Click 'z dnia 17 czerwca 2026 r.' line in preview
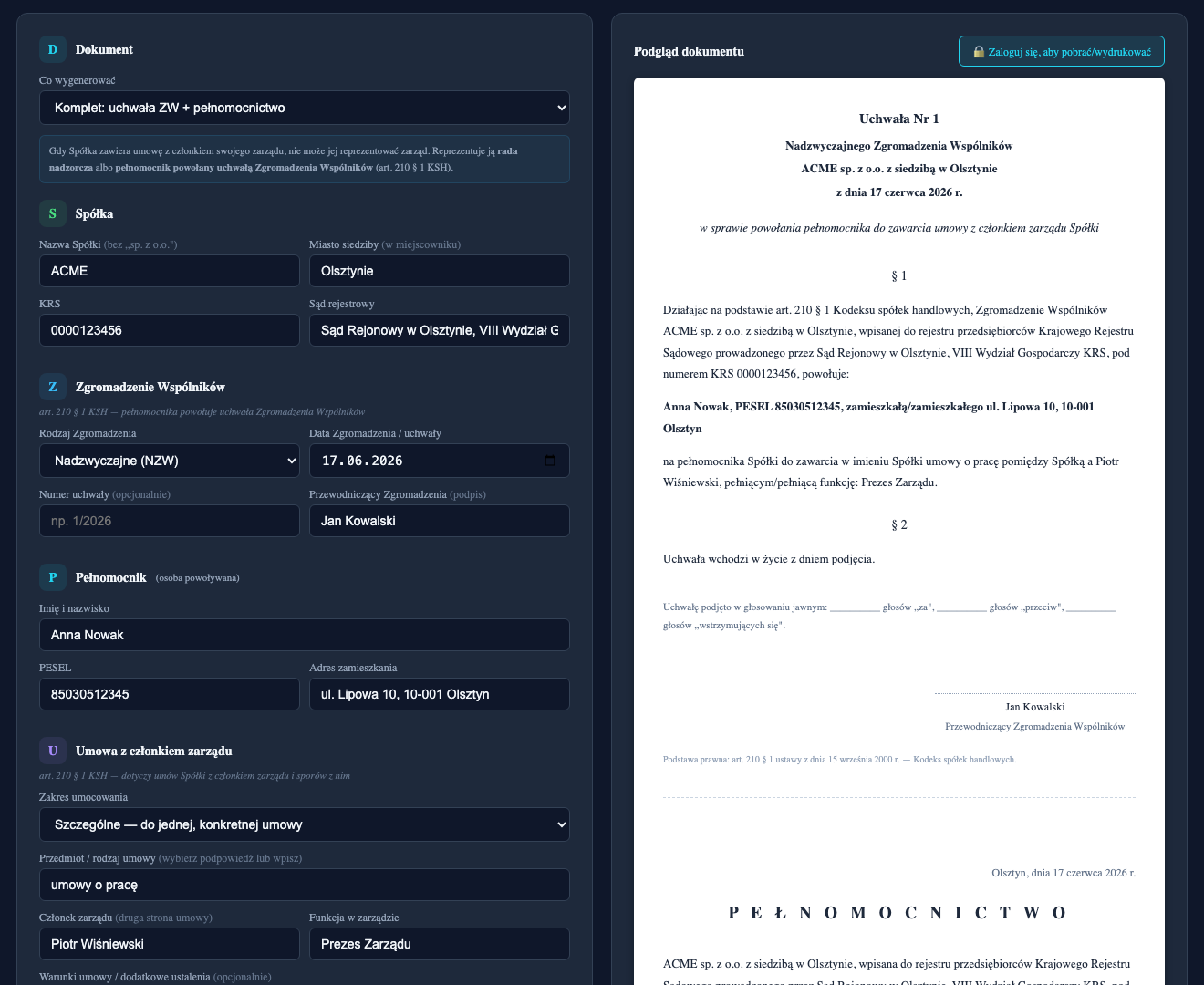Image resolution: width=1204 pixels, height=985 pixels. (x=899, y=192)
